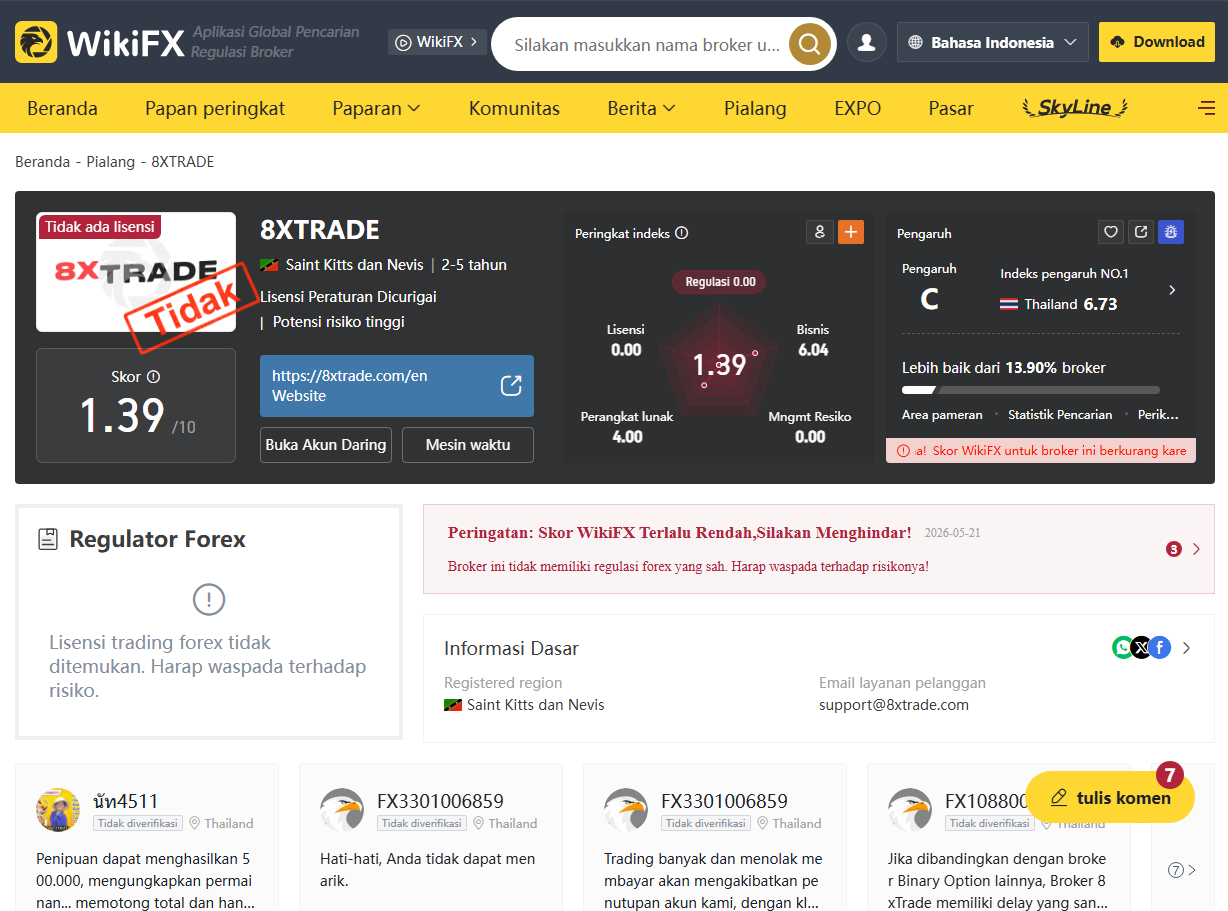The image size is (1228, 911).
Task: Open the Pialang menu item
Action: [x=755, y=108]
